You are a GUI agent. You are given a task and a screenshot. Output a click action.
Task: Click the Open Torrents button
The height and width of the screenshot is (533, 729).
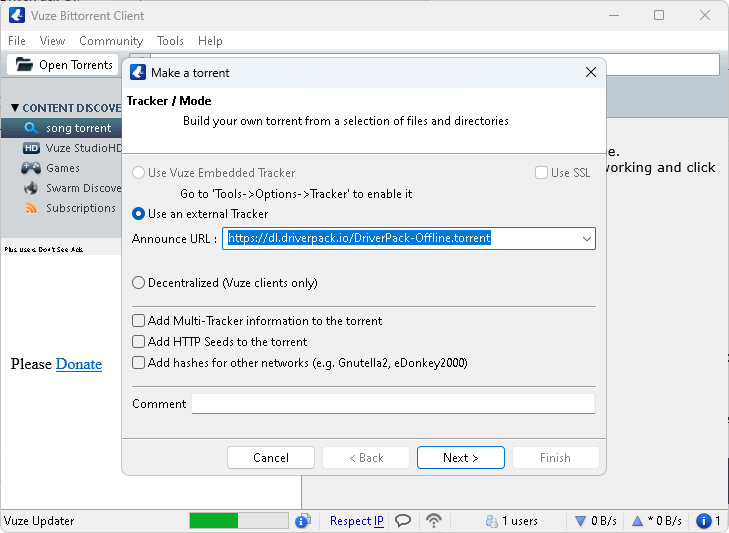click(62, 64)
